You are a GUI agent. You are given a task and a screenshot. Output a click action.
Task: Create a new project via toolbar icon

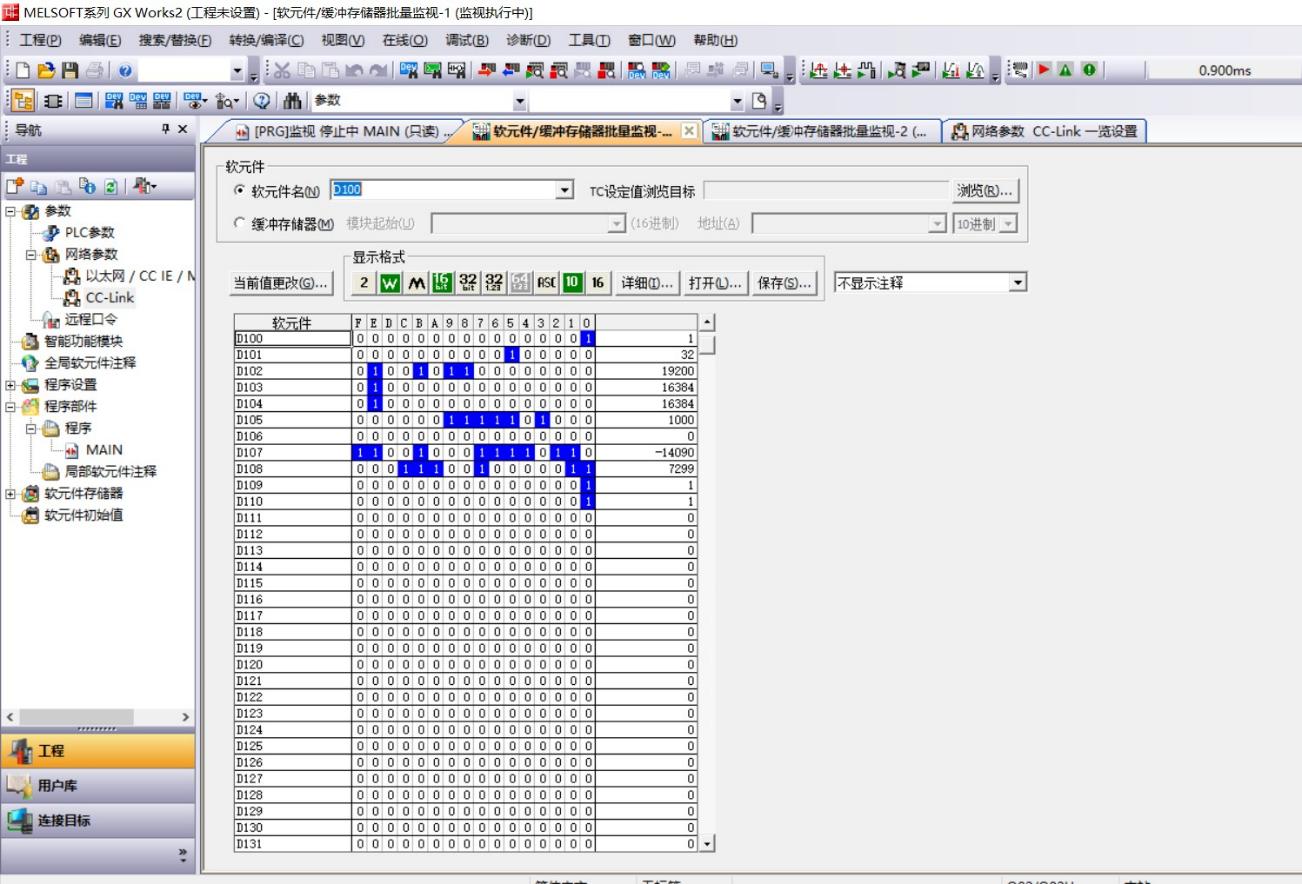click(21, 71)
